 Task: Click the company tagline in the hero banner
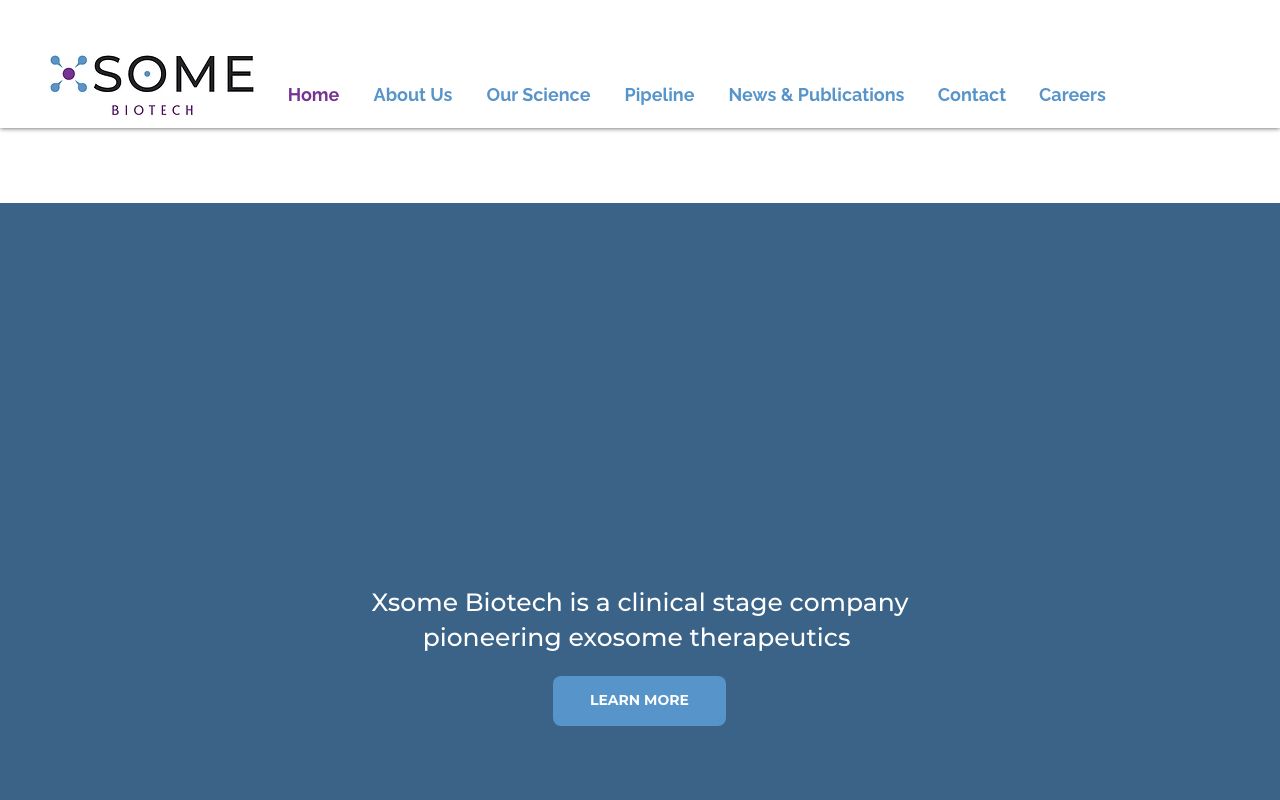[639, 619]
